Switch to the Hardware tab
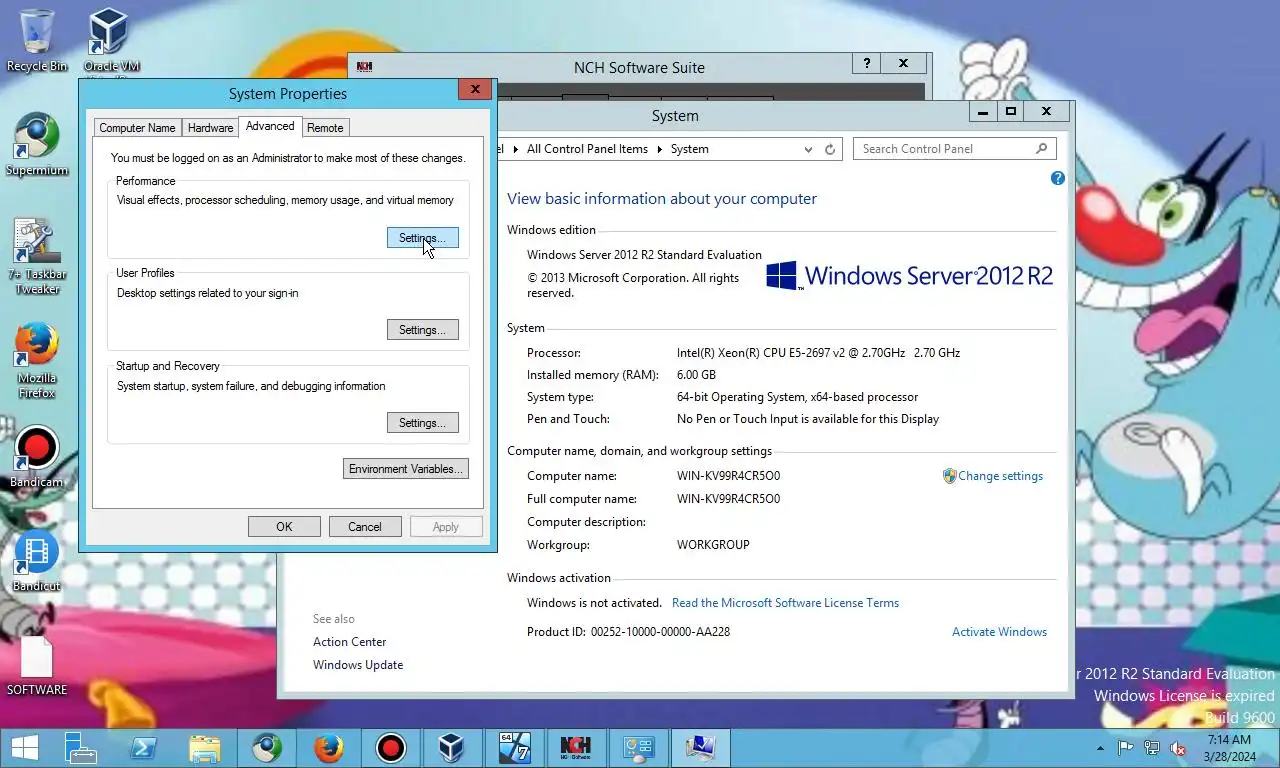This screenshot has height=768, width=1280. point(210,128)
